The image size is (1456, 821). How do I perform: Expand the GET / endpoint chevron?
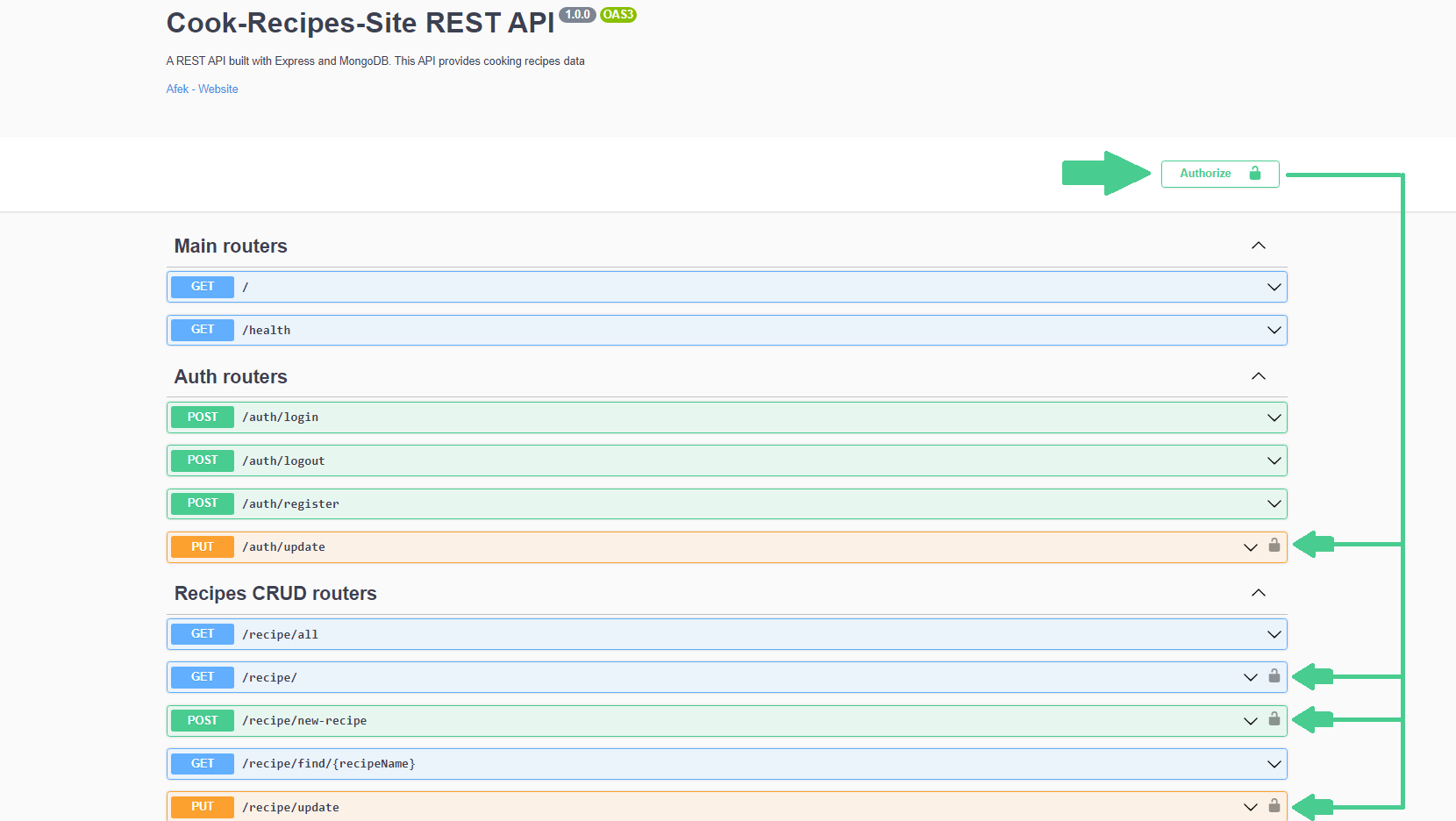pyautogui.click(x=1274, y=287)
